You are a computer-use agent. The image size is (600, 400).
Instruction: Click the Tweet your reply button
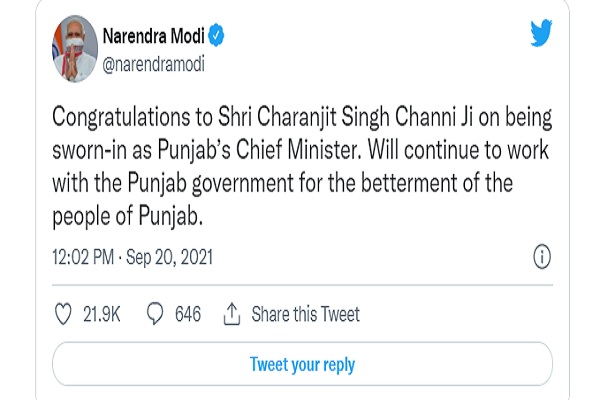(x=302, y=364)
